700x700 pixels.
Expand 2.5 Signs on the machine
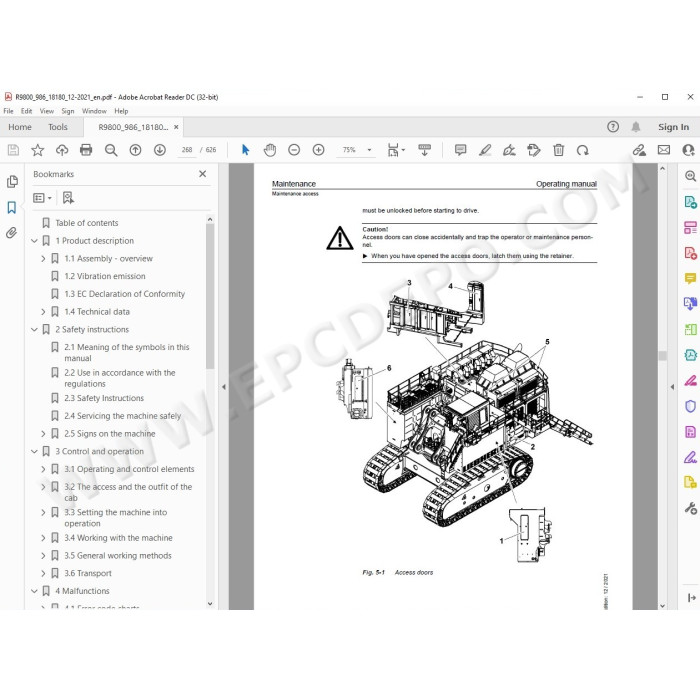pyautogui.click(x=43, y=433)
